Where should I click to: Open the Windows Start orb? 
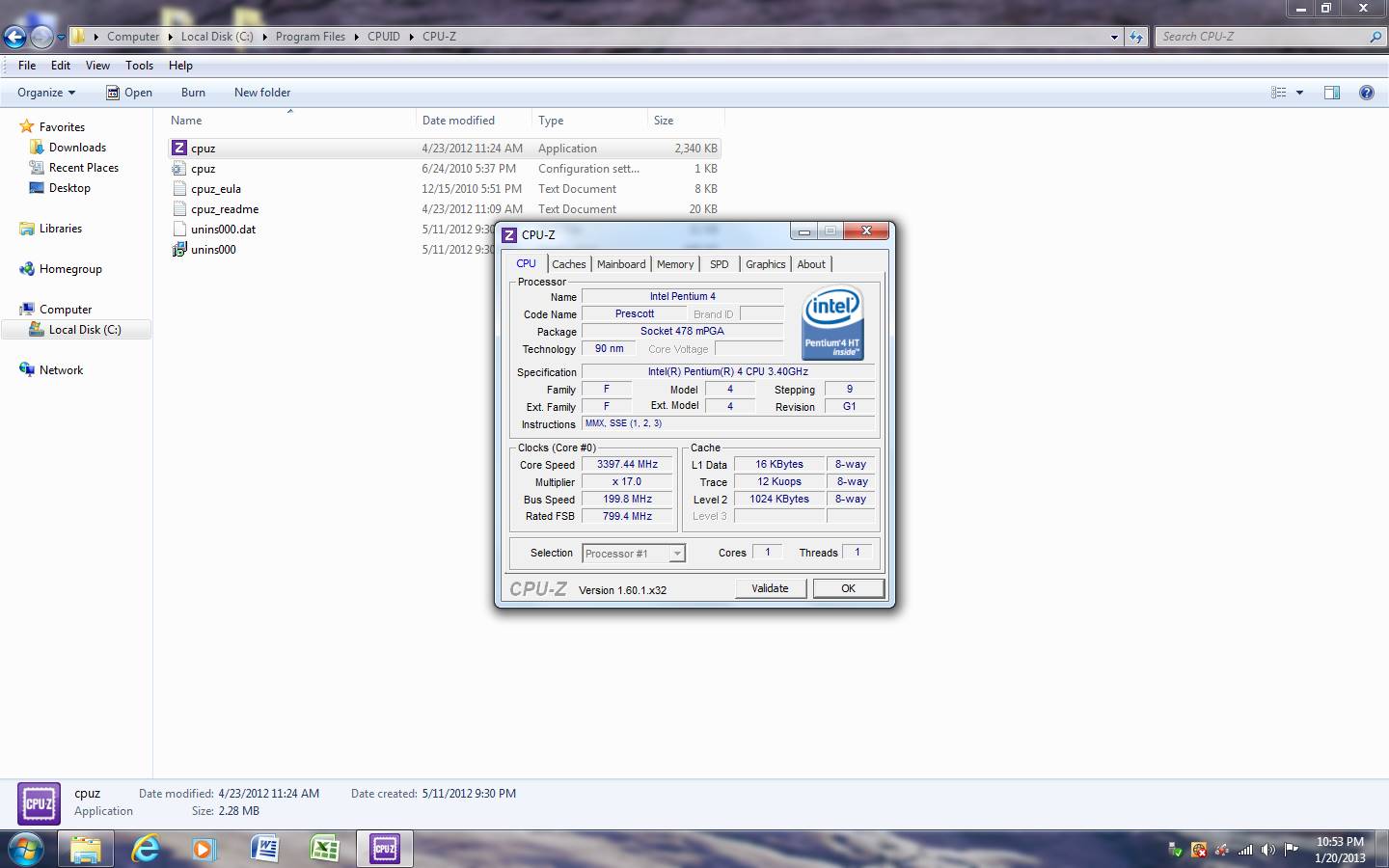pos(26,849)
